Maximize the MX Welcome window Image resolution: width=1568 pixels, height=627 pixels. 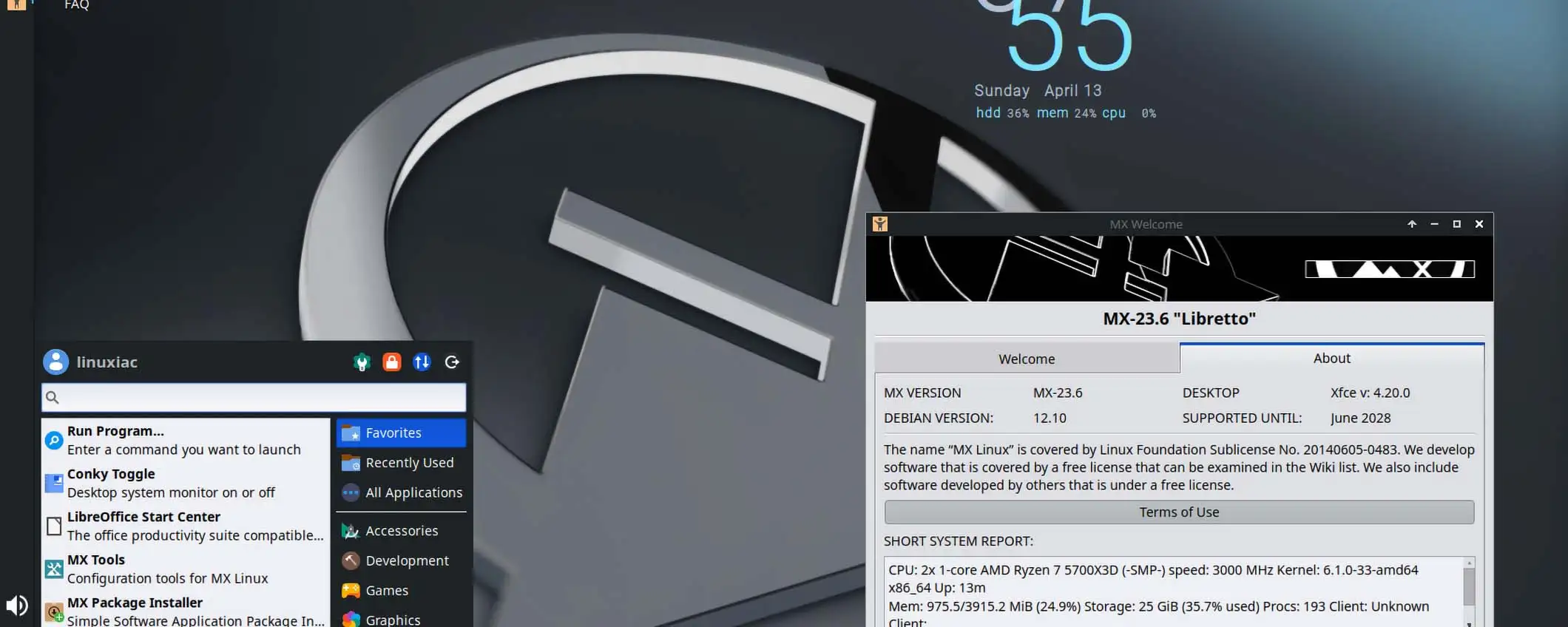1456,224
